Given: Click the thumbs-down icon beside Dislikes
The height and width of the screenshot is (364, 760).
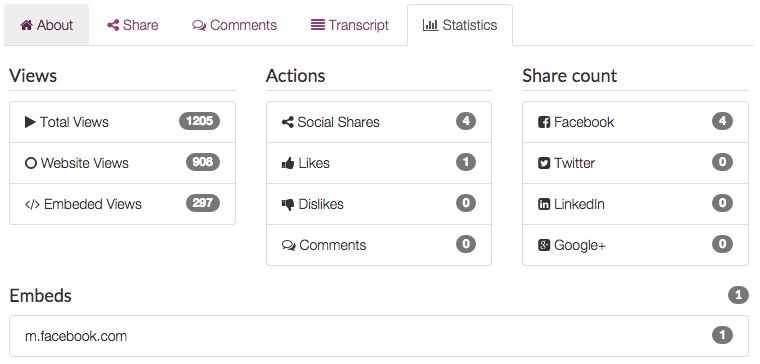Looking at the screenshot, I should click(x=288, y=205).
